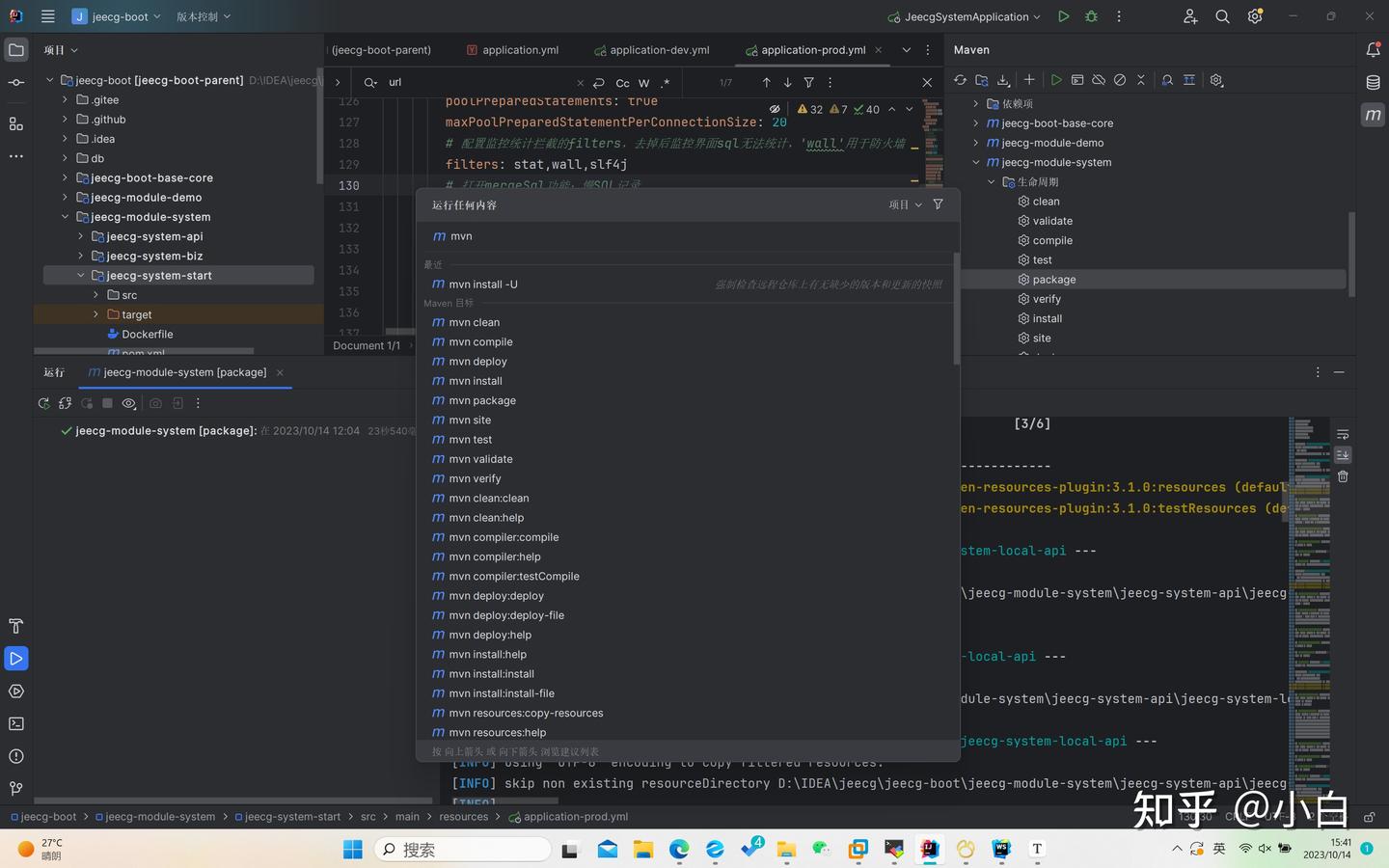Click the Maven download sources icon
Screen dimensions: 1389x868
tap(1003, 80)
